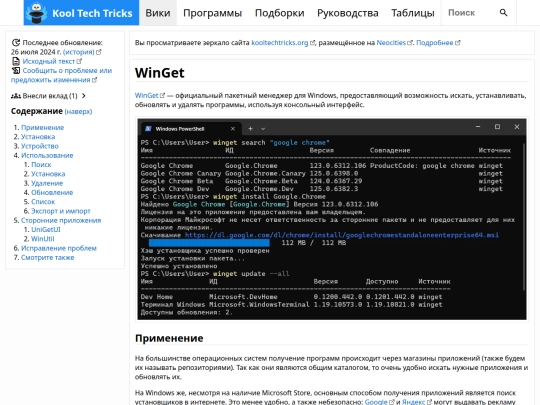Open the Подборки menu item

point(280,13)
